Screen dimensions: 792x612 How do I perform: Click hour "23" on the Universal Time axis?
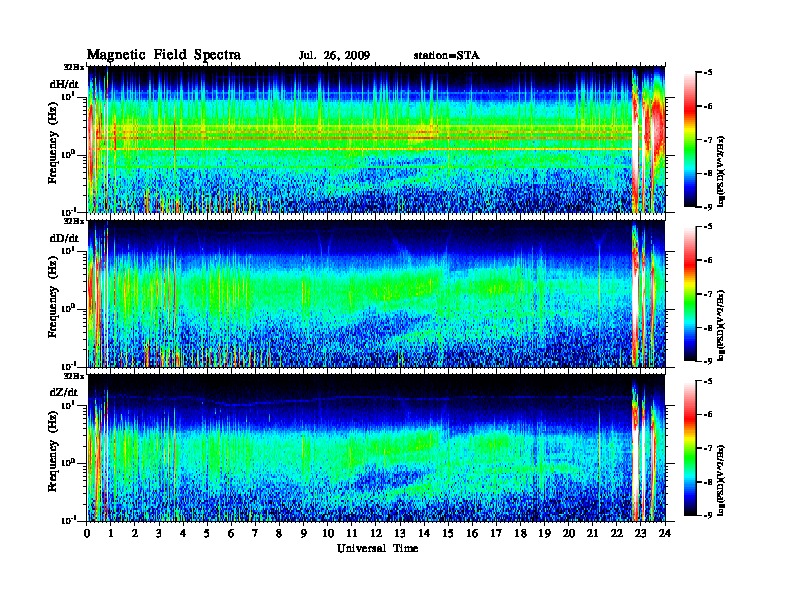pos(641,533)
